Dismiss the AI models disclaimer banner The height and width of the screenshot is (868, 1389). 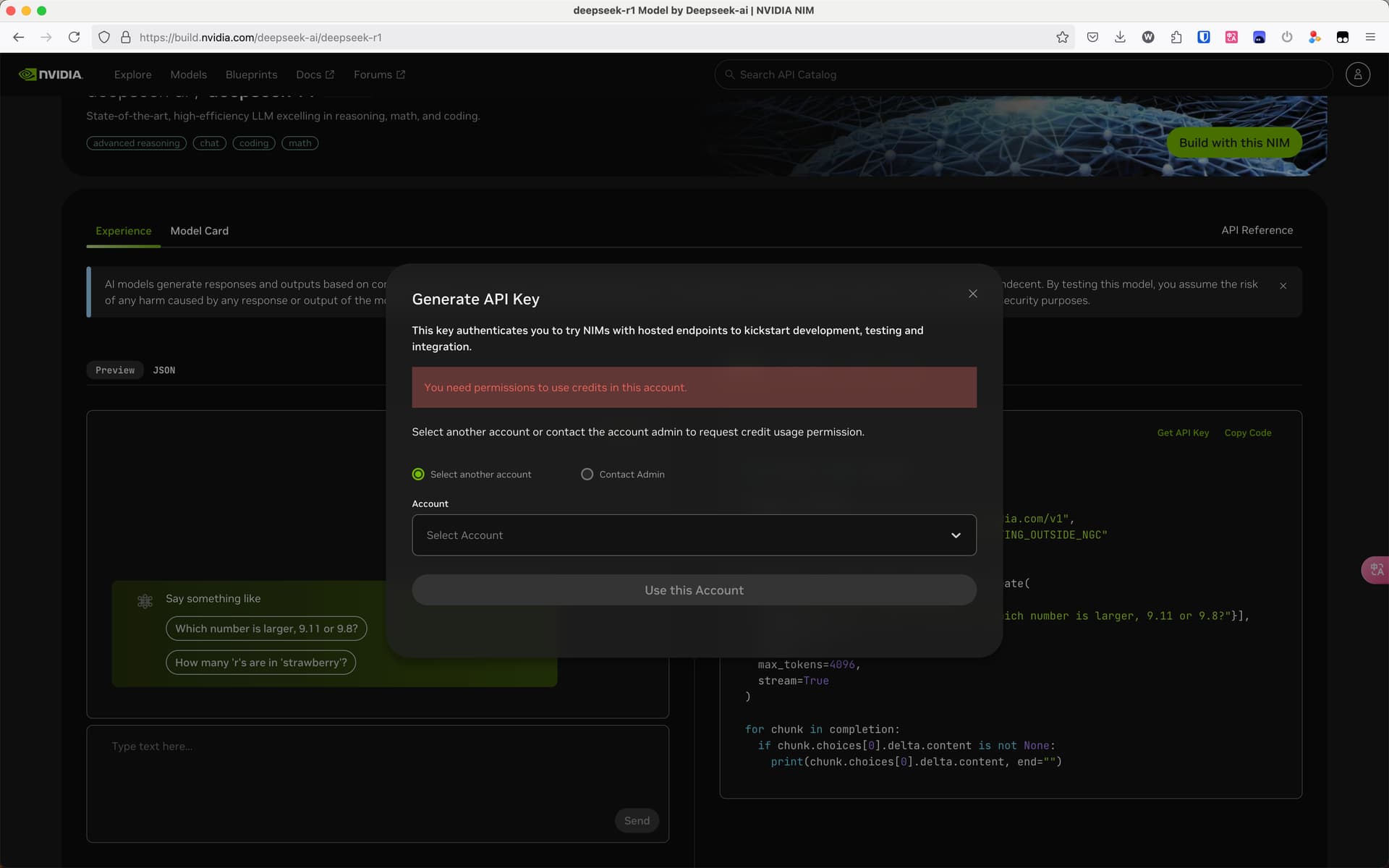pyautogui.click(x=1283, y=286)
